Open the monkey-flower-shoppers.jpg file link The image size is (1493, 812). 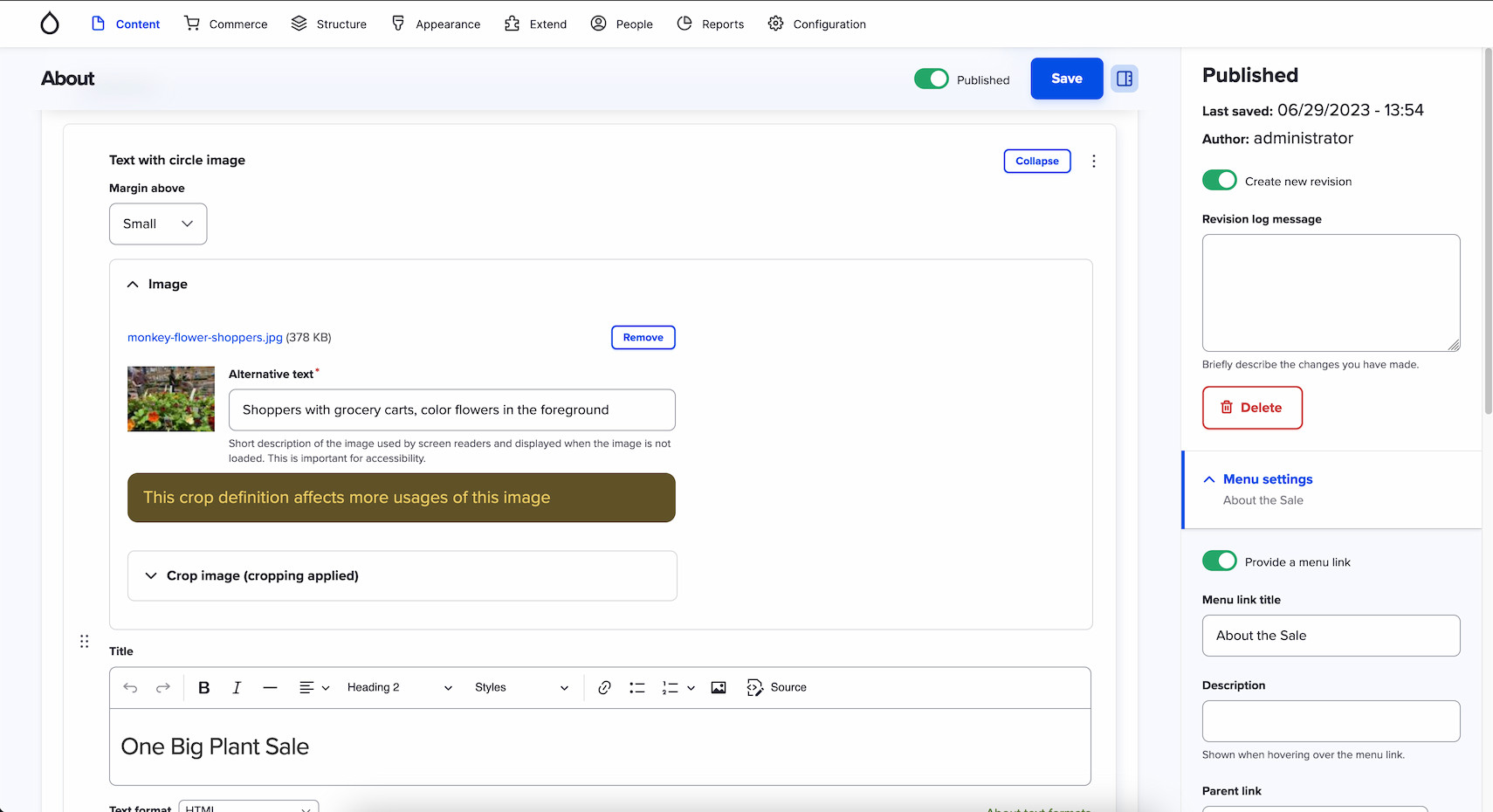pos(205,338)
